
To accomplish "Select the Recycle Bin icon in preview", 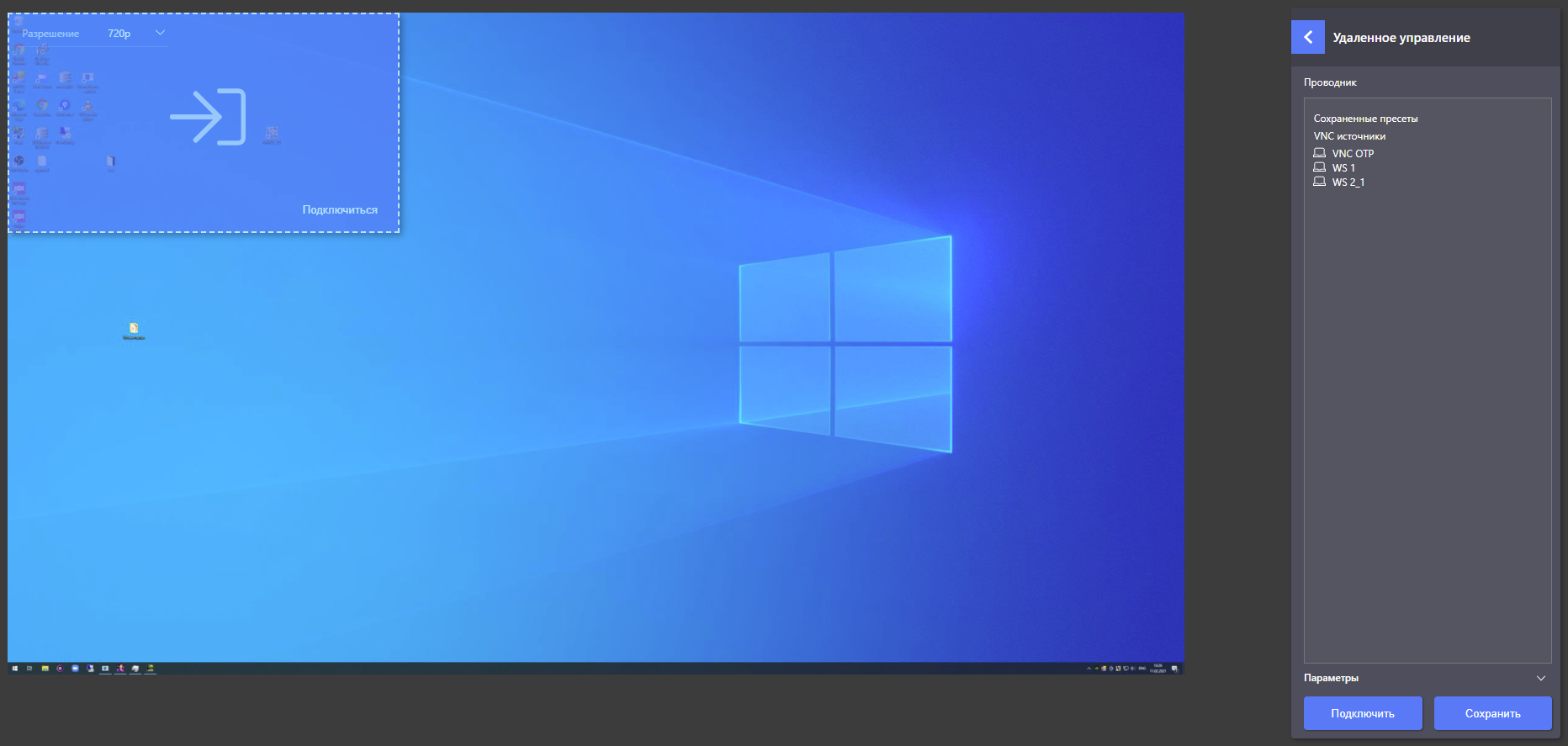I will (19, 22).
